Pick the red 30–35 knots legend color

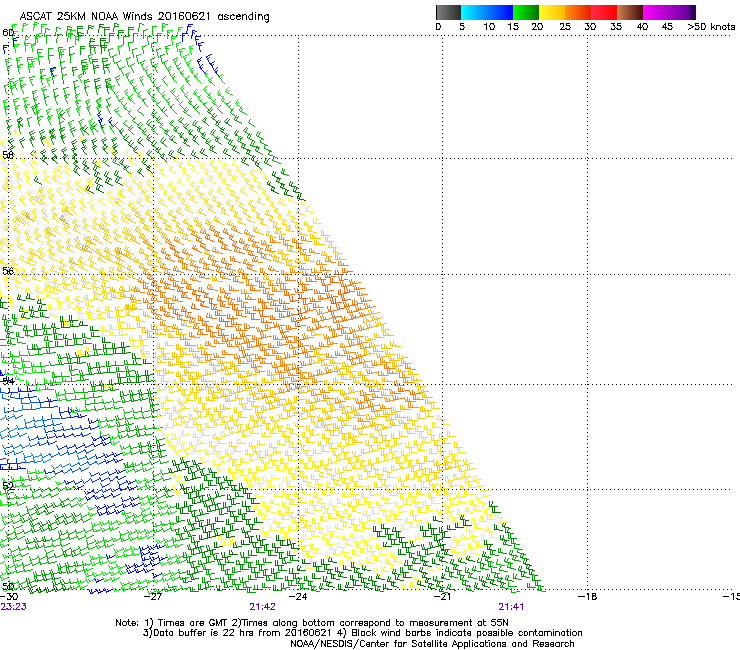[x=604, y=12]
